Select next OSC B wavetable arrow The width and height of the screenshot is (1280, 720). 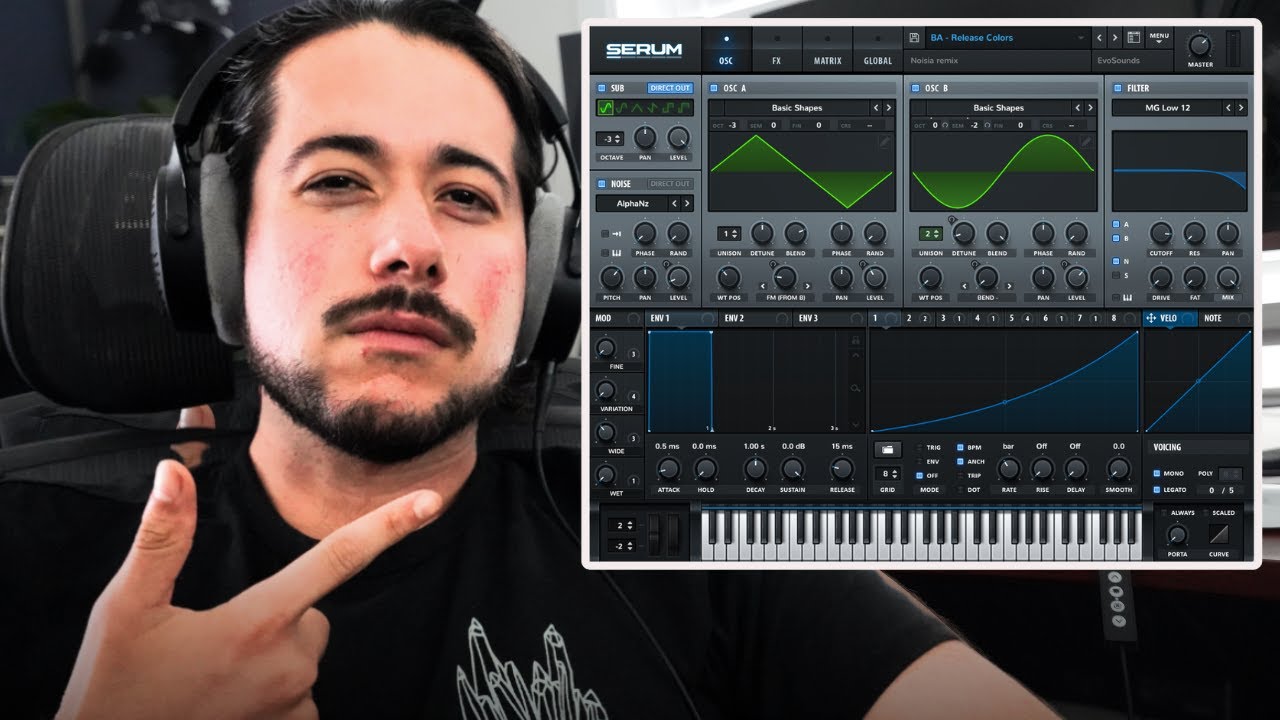click(1091, 108)
